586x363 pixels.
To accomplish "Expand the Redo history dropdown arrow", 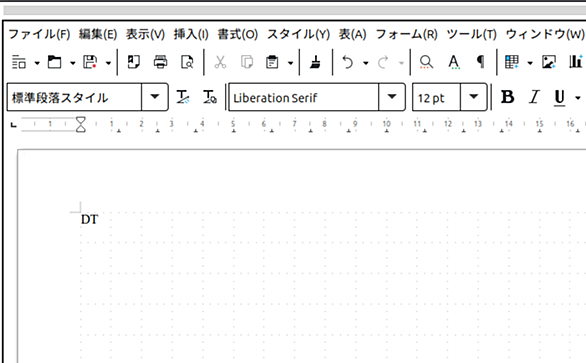I will point(401,63).
